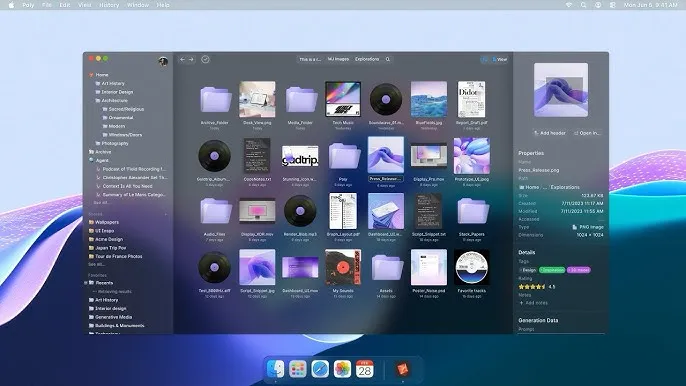The height and width of the screenshot is (386, 686).
Task: Select Art History under Home
Action: coord(110,83)
